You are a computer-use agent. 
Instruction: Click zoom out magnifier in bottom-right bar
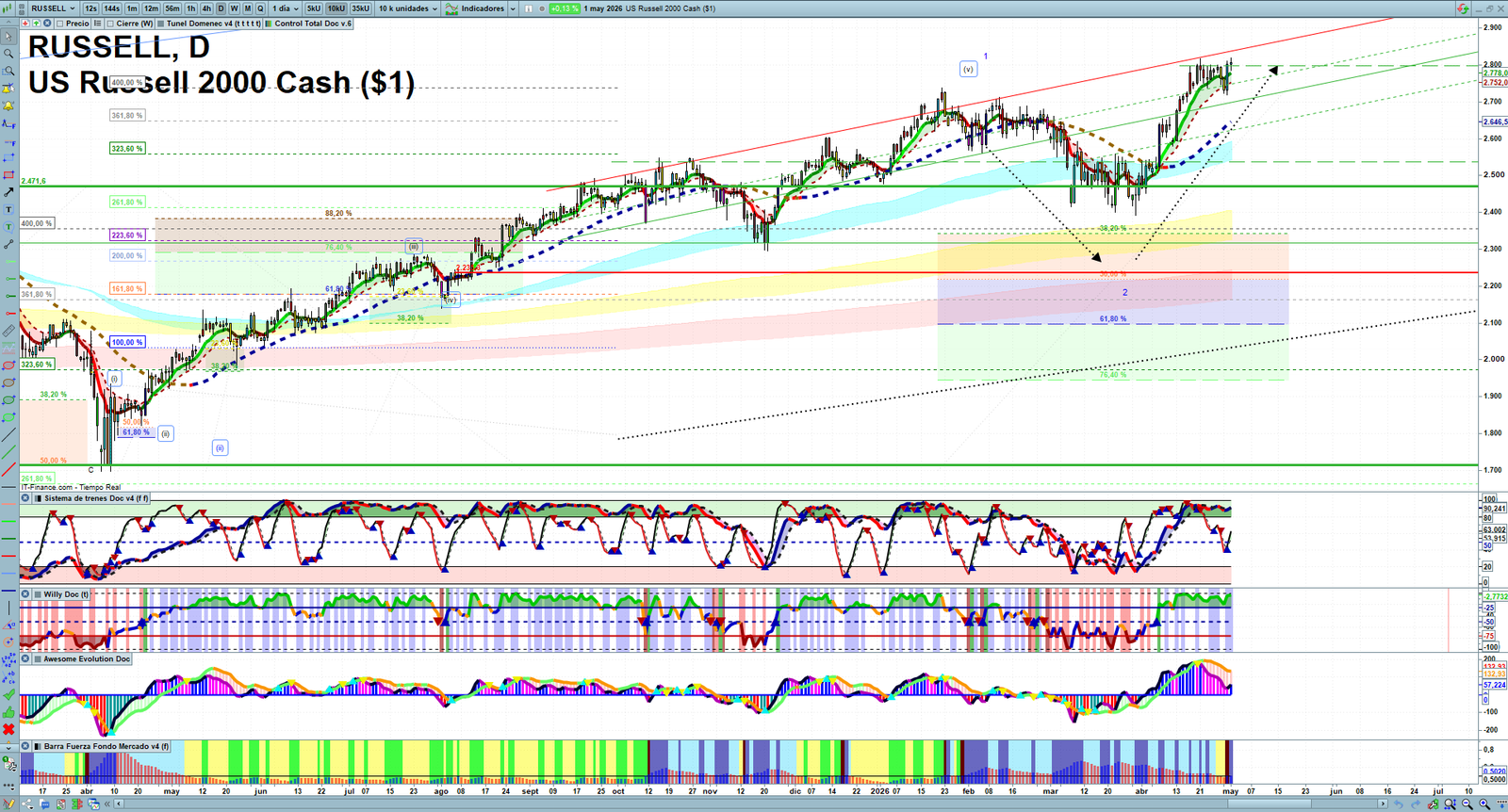pos(1467,804)
